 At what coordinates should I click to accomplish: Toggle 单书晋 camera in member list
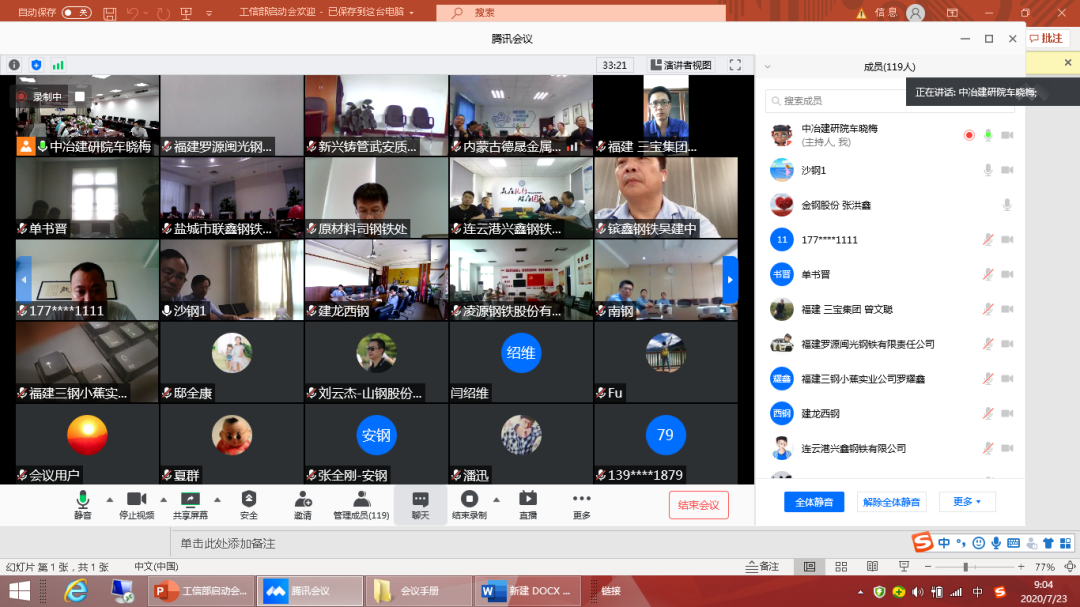(1006, 274)
